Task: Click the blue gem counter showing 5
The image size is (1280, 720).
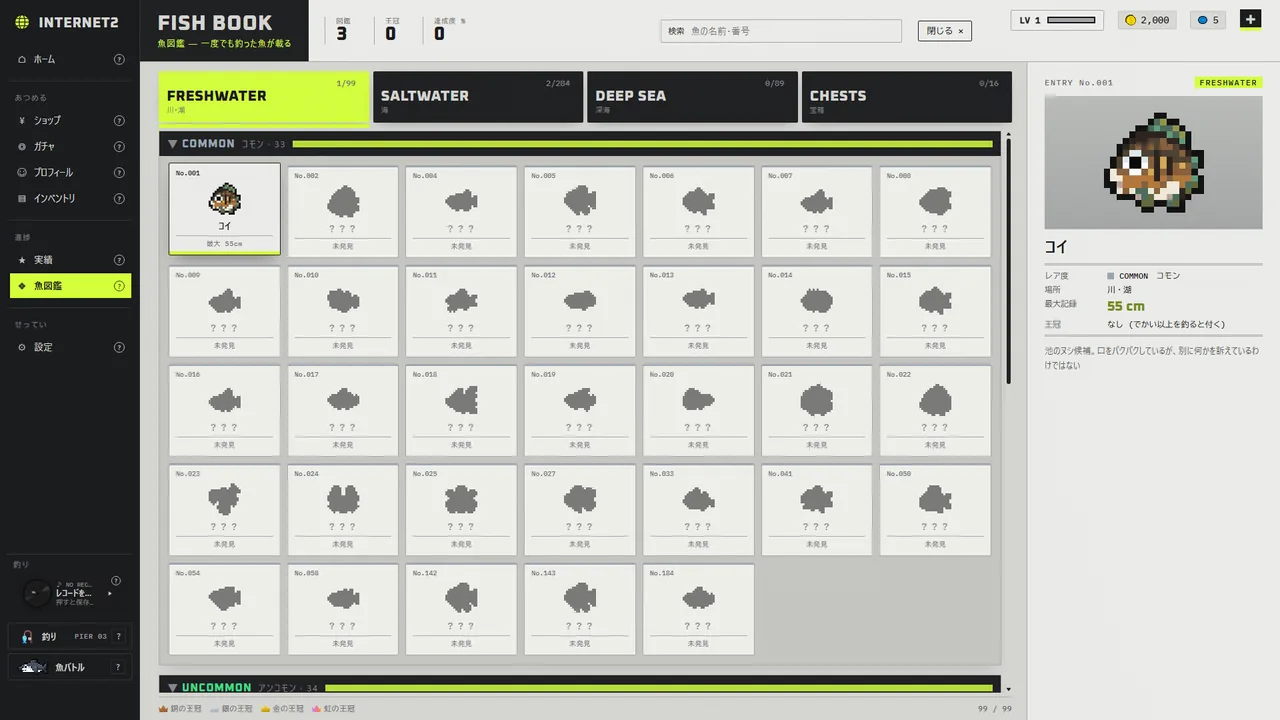Action: pos(1208,20)
